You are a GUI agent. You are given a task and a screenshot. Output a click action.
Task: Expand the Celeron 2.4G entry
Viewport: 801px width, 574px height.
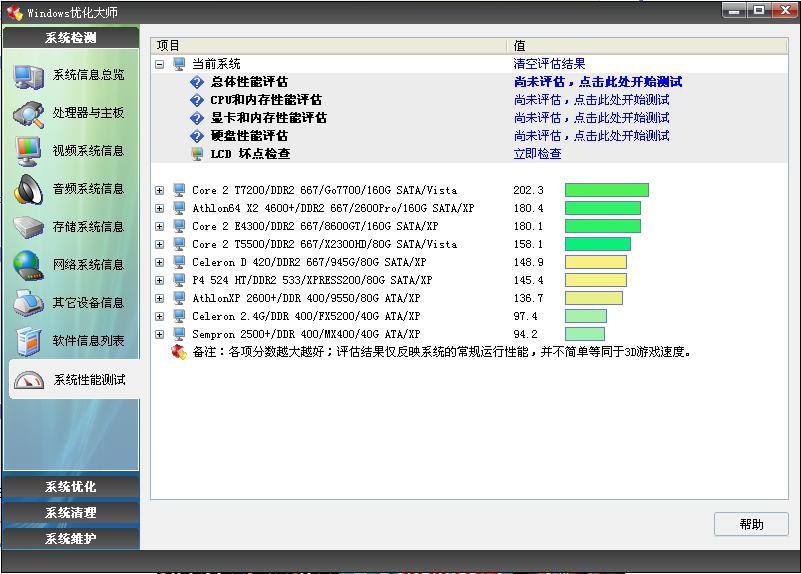click(x=159, y=317)
